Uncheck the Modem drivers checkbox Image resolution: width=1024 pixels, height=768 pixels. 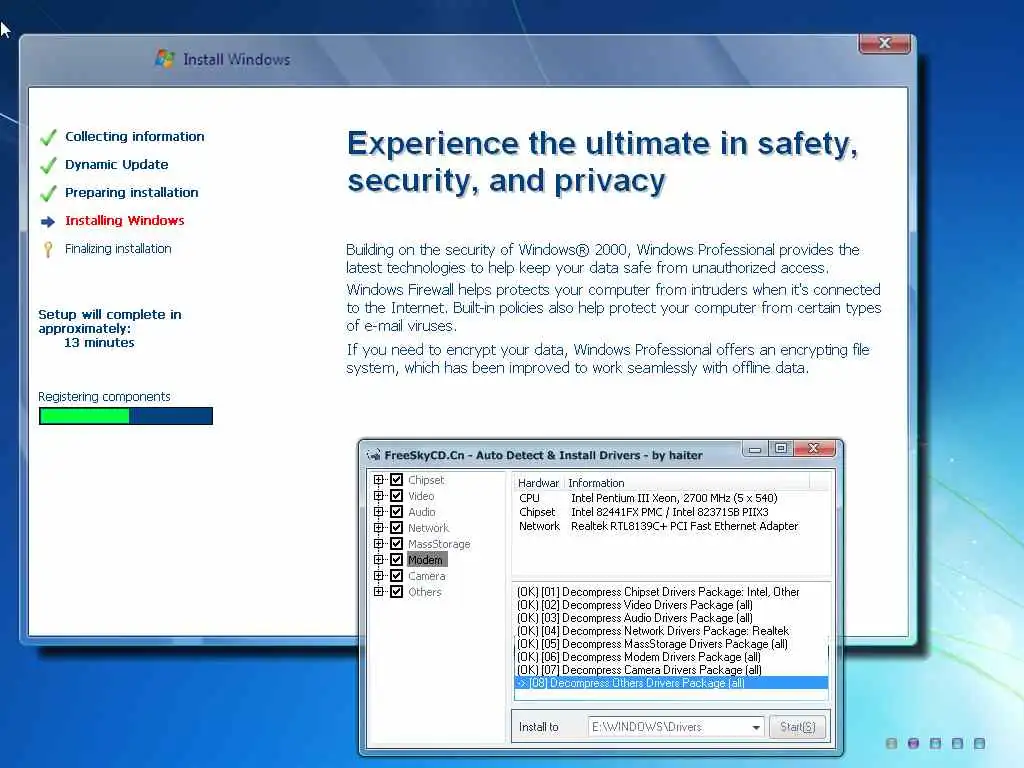[x=396, y=560]
